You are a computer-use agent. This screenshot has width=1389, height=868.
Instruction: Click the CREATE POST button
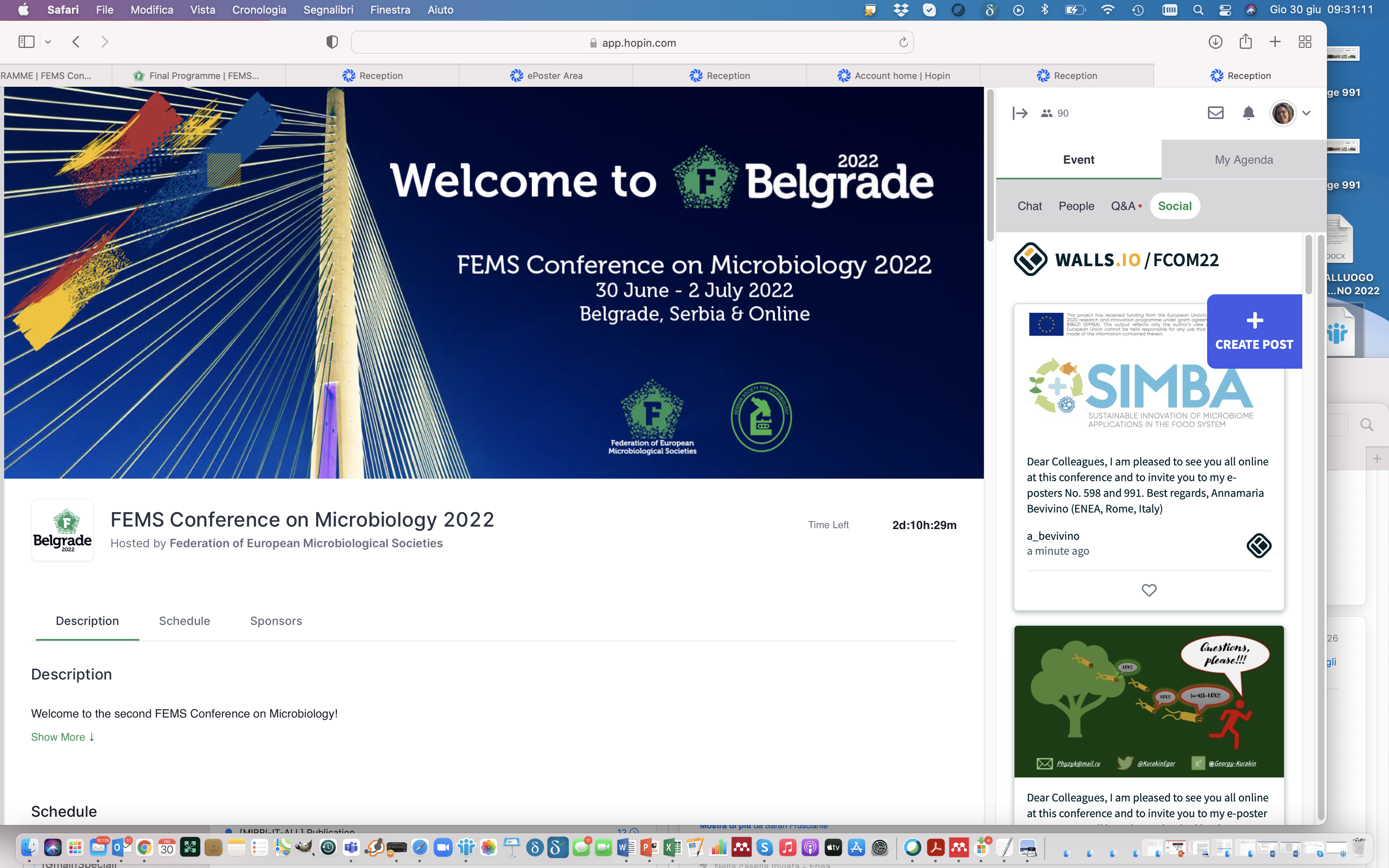tap(1254, 331)
